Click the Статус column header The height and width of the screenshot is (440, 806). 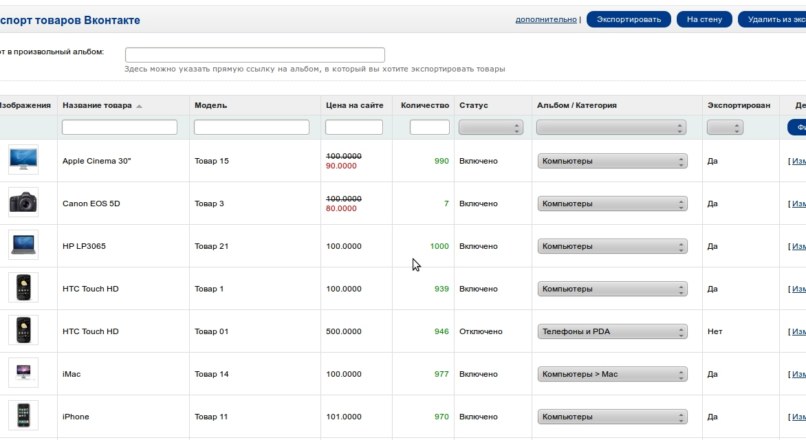pyautogui.click(x=473, y=105)
